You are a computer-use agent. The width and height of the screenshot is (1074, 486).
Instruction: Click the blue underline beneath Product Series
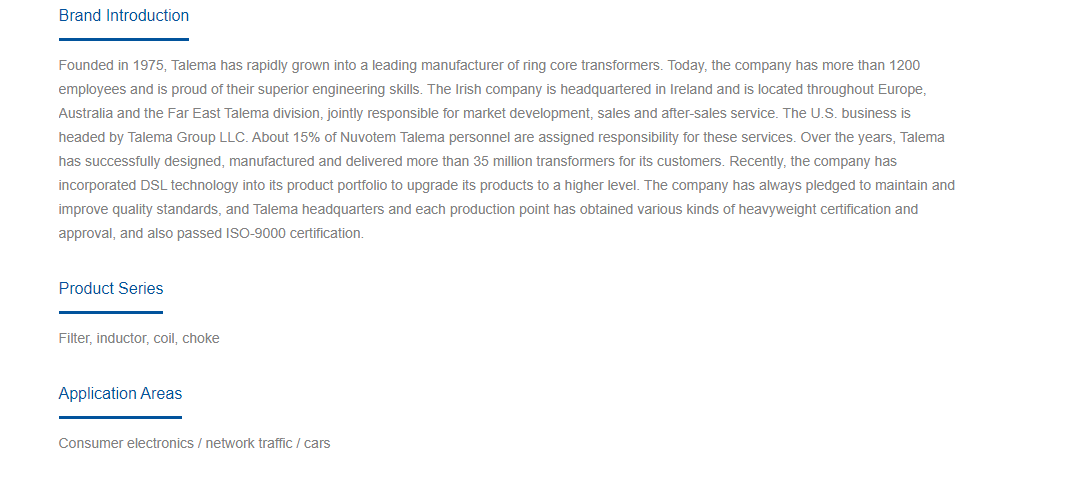click(x=111, y=313)
